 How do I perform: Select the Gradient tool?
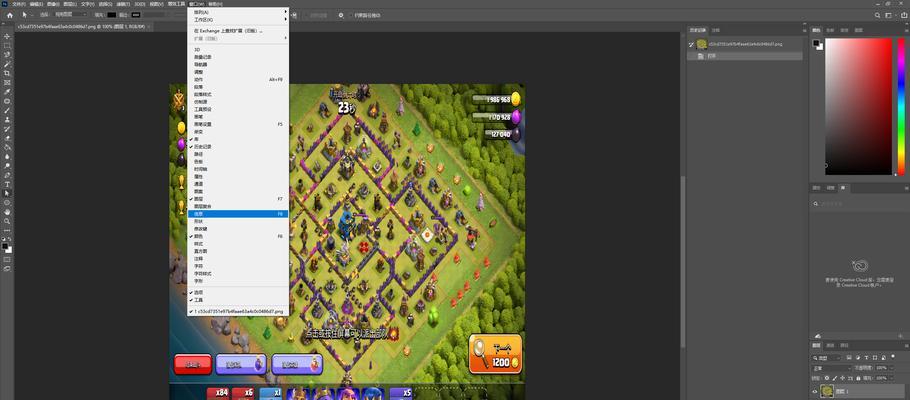coord(7,147)
